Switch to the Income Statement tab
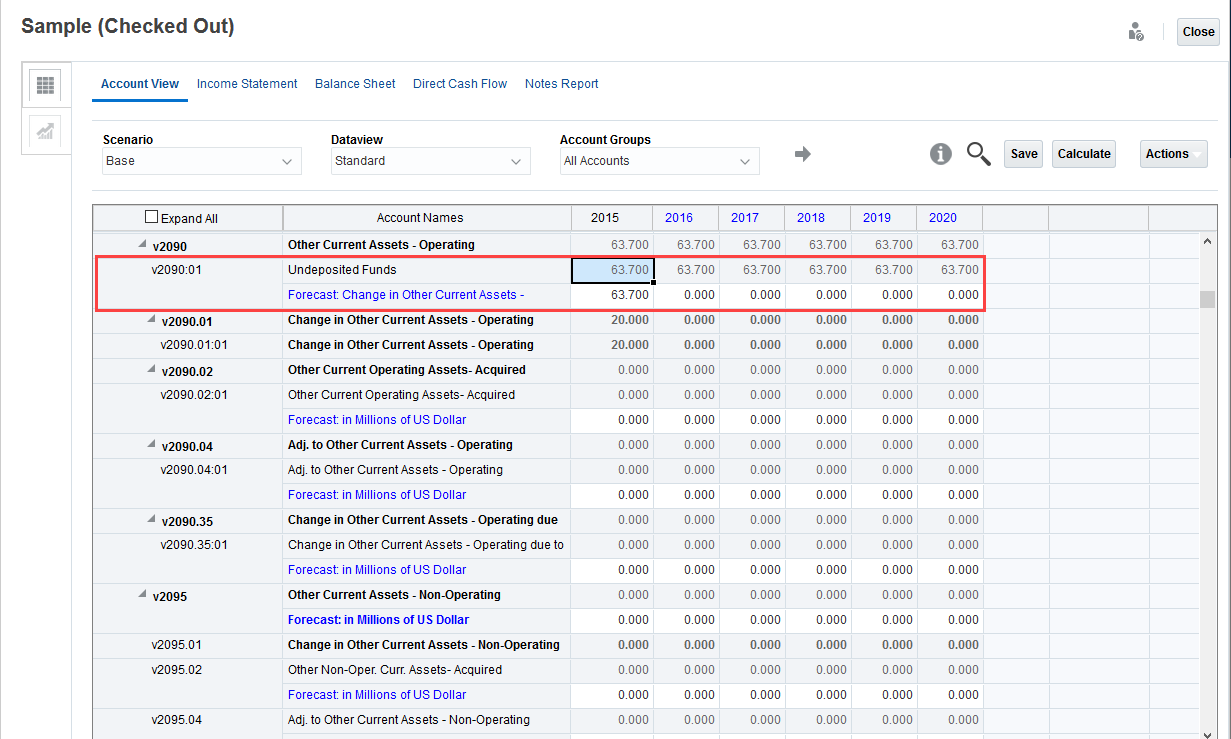The height and width of the screenshot is (739, 1231). [x=247, y=84]
